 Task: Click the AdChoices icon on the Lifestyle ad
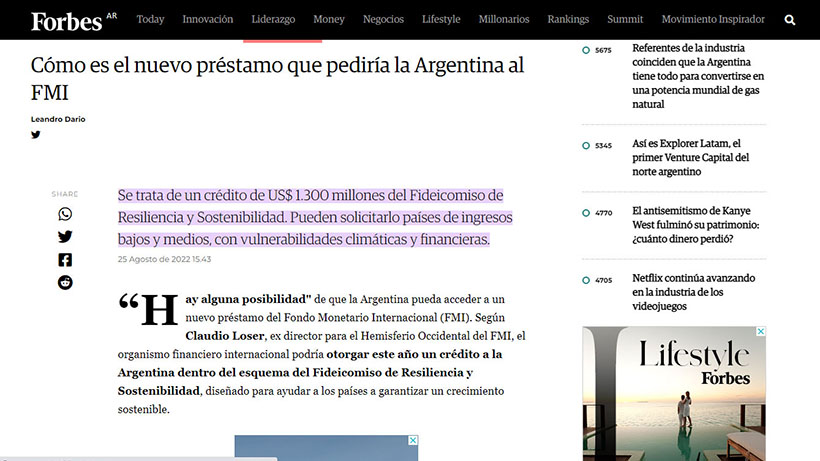pos(760,332)
